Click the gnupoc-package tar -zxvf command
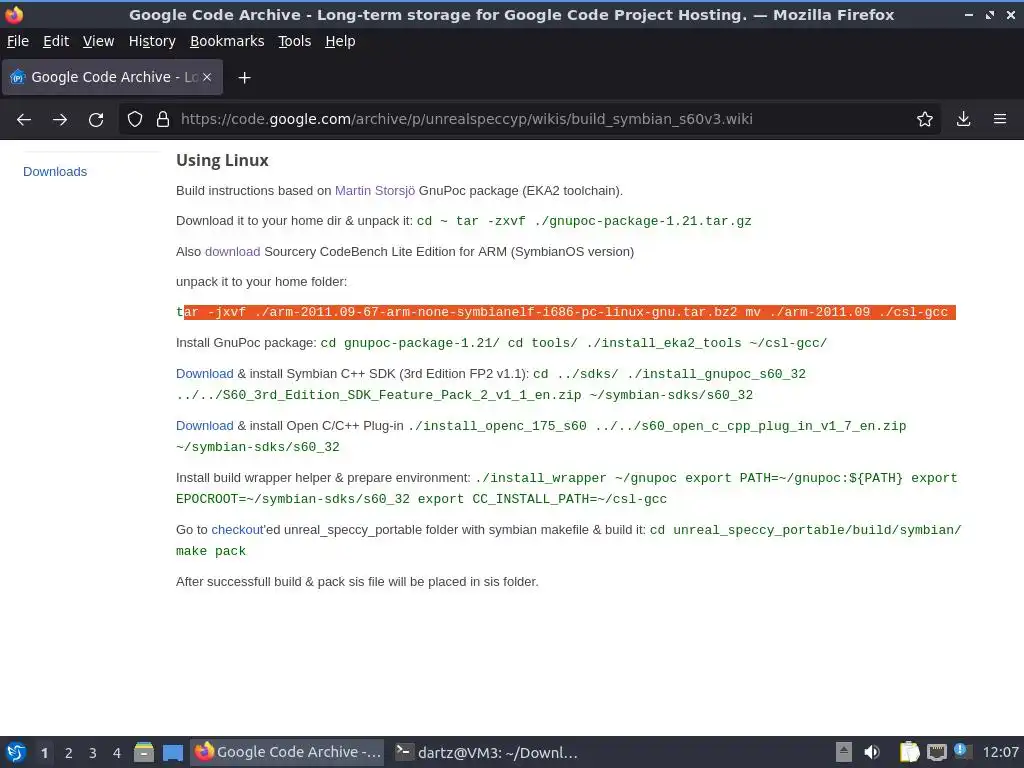This screenshot has width=1024, height=768. pos(584,221)
